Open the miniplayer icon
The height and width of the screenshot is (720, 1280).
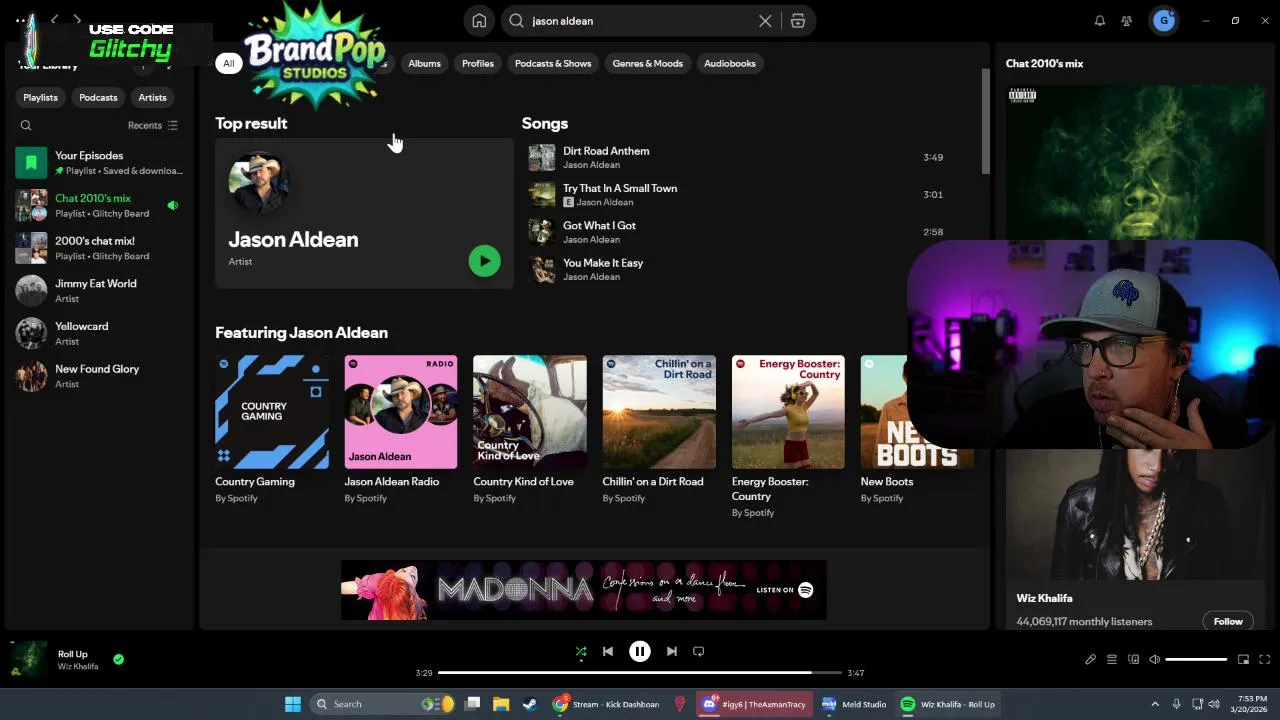pyautogui.click(x=1244, y=660)
